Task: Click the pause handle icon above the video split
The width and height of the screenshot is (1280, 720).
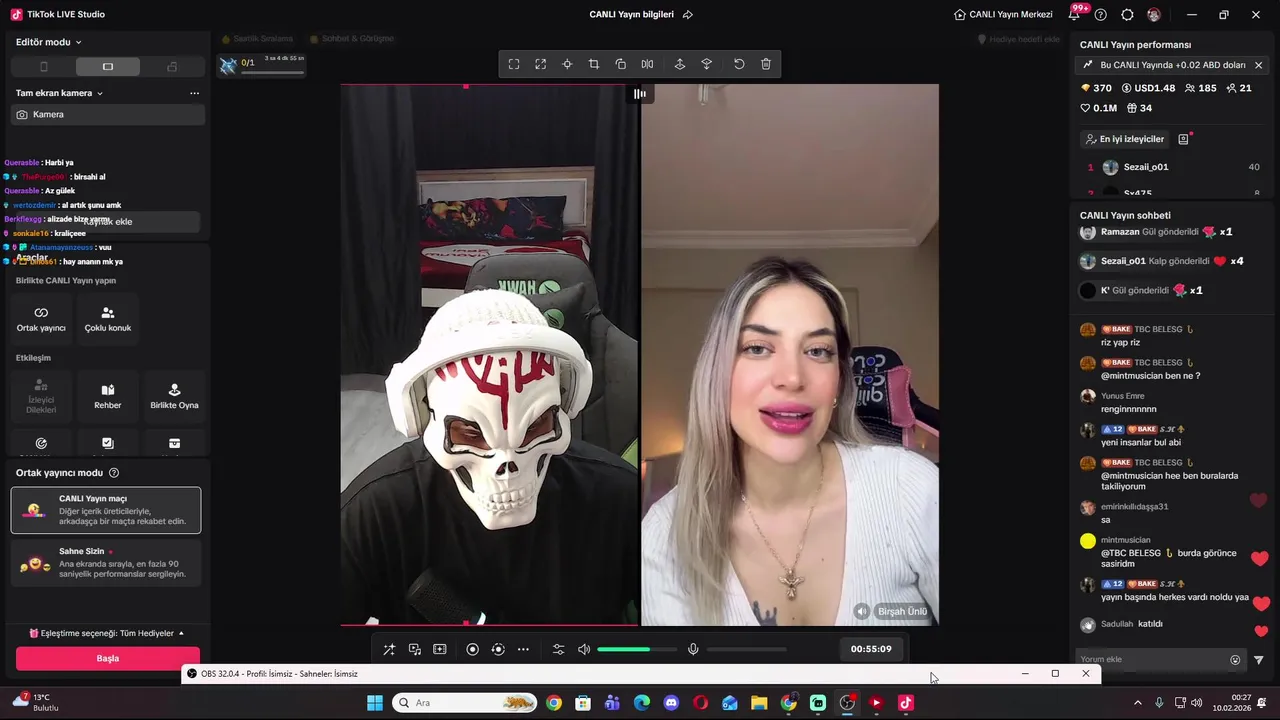Action: (640, 94)
